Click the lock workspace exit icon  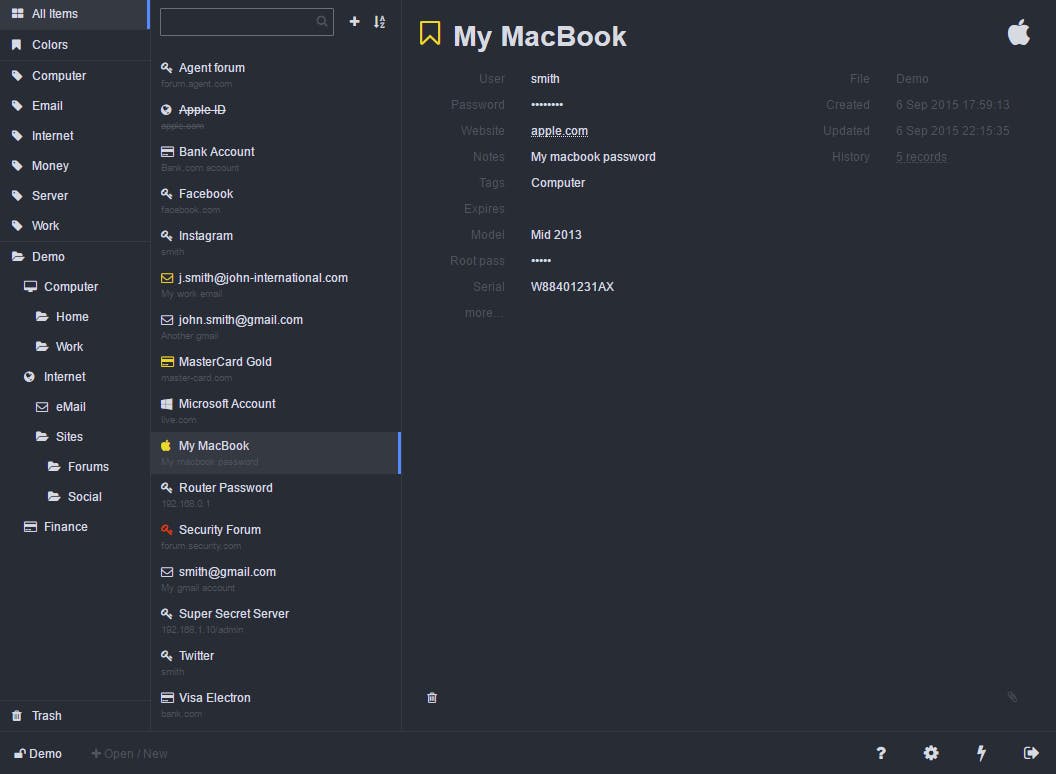[1030, 753]
